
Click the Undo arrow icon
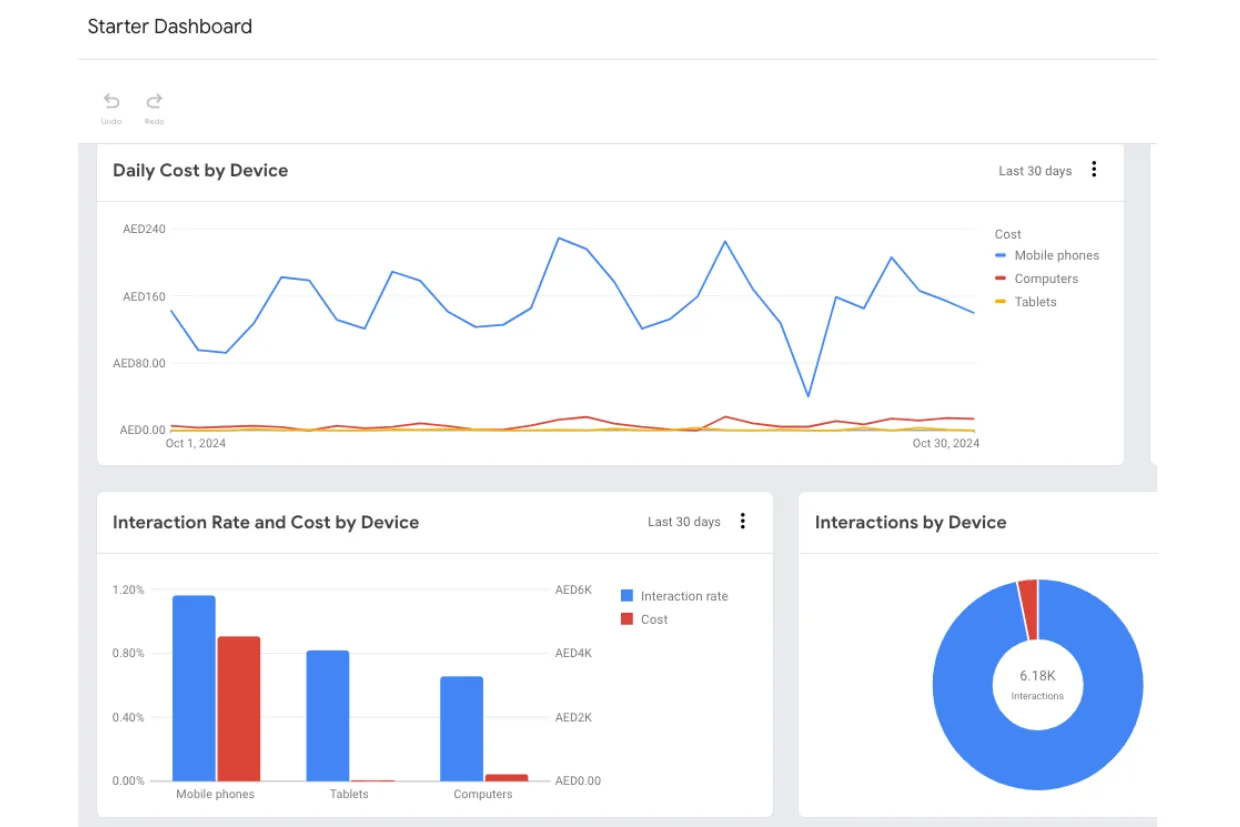111,101
